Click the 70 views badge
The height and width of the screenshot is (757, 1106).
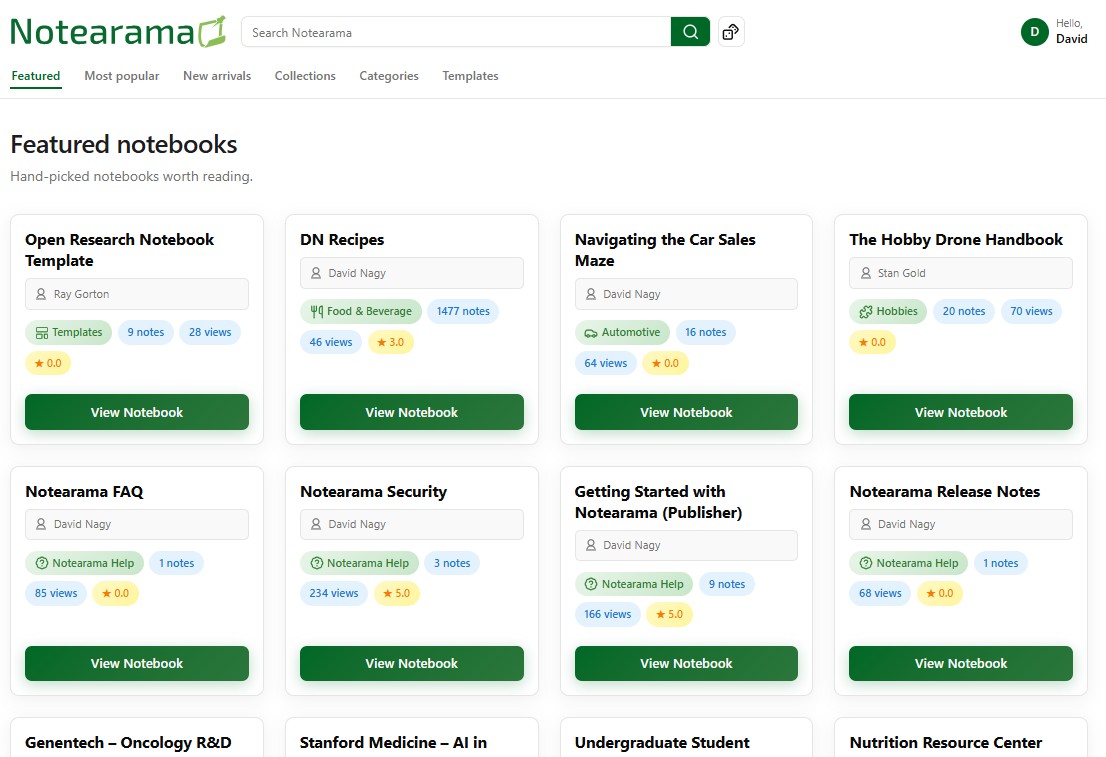pyautogui.click(x=1031, y=311)
